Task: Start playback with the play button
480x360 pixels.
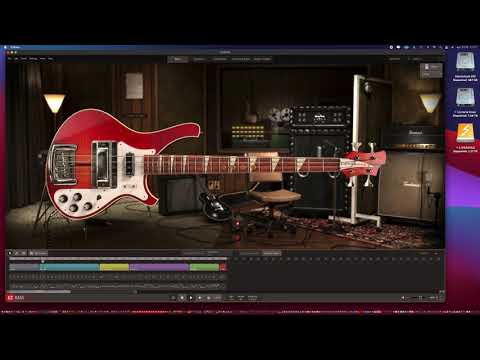Action: coord(191,298)
